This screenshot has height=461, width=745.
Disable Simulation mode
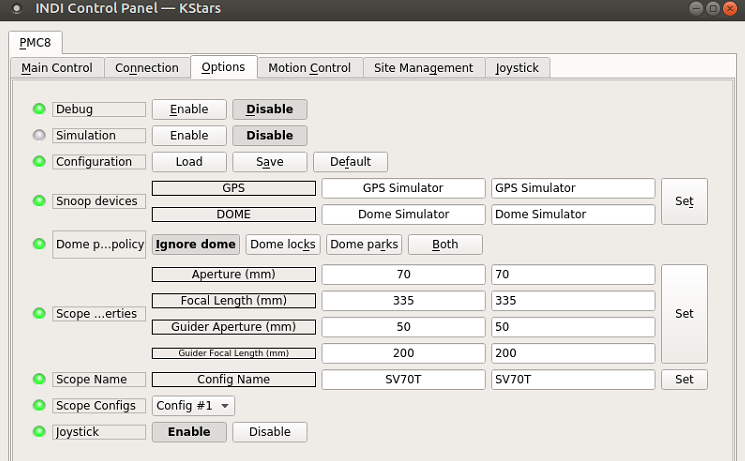point(269,135)
